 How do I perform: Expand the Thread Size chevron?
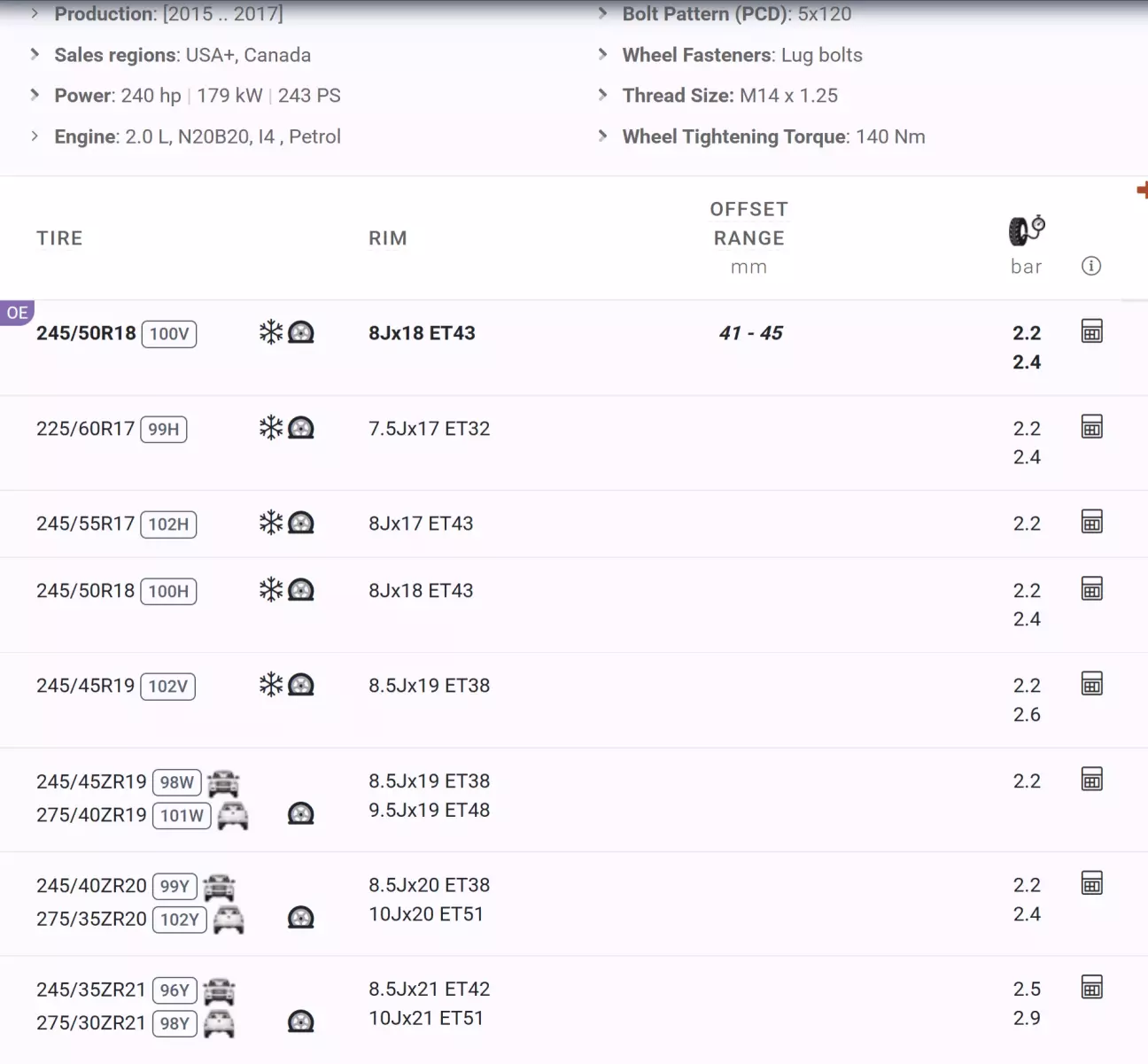tap(603, 96)
